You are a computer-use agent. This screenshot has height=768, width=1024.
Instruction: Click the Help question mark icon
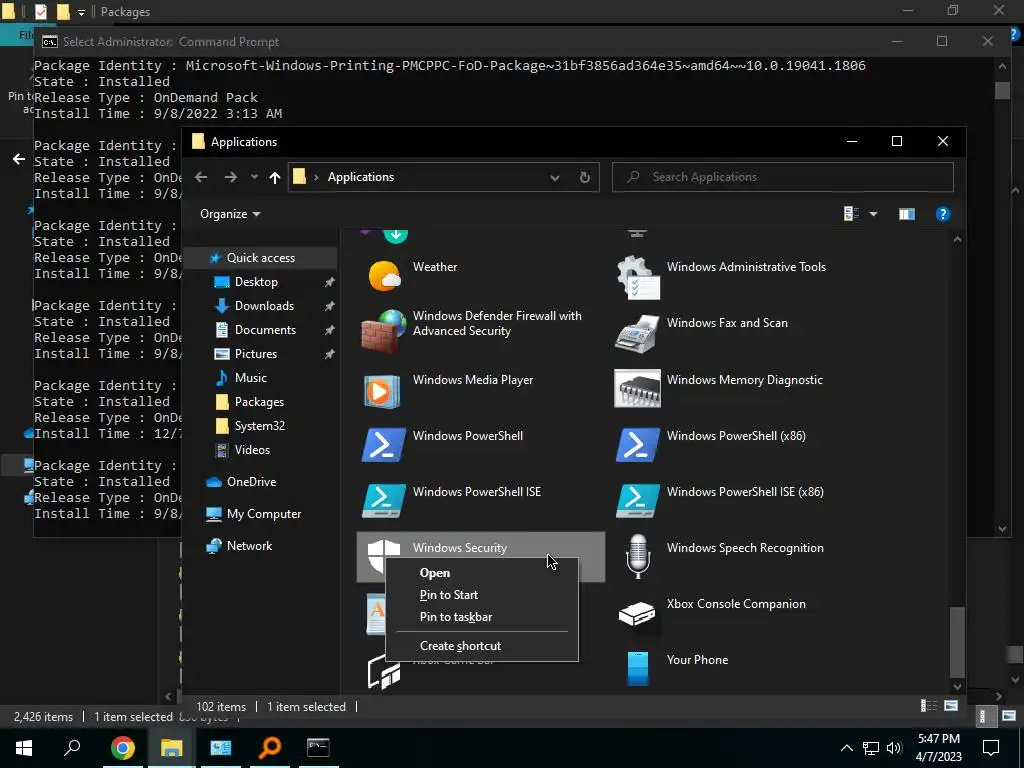(942, 214)
